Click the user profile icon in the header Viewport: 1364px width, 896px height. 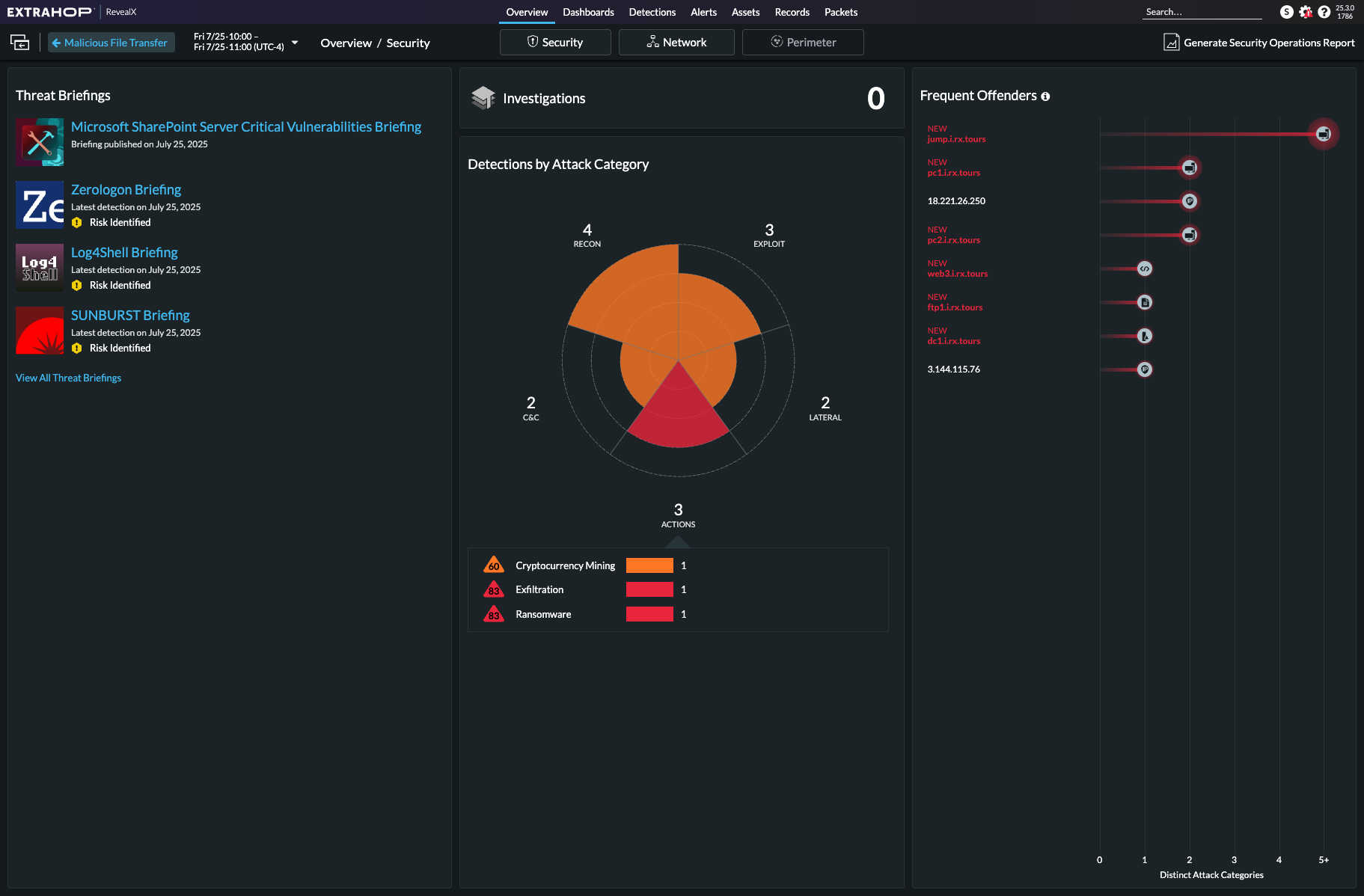click(1287, 12)
